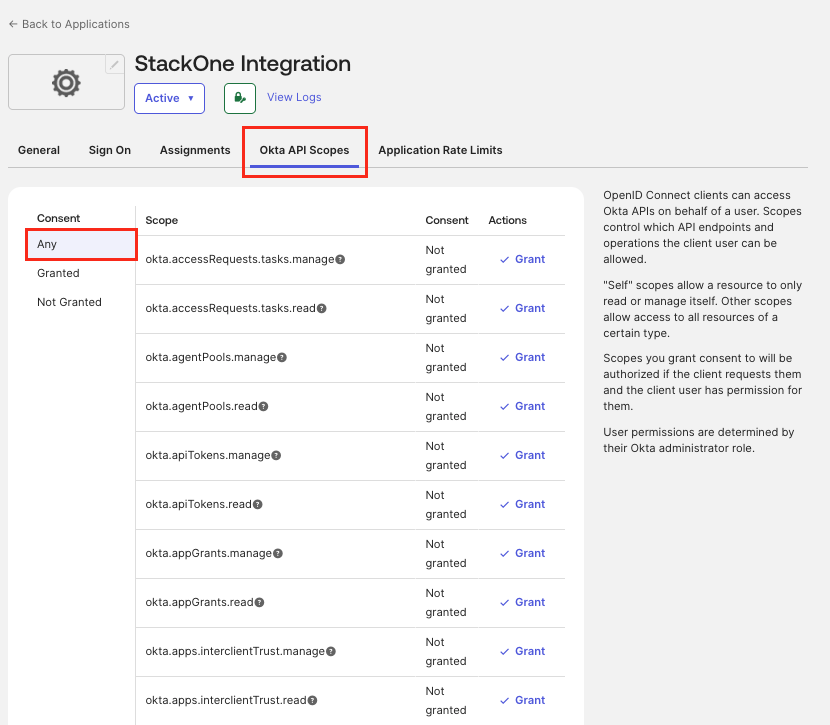The width and height of the screenshot is (830, 725).
Task: Show help icon for okta.apps.interclientTrust.read
Action: [312, 700]
